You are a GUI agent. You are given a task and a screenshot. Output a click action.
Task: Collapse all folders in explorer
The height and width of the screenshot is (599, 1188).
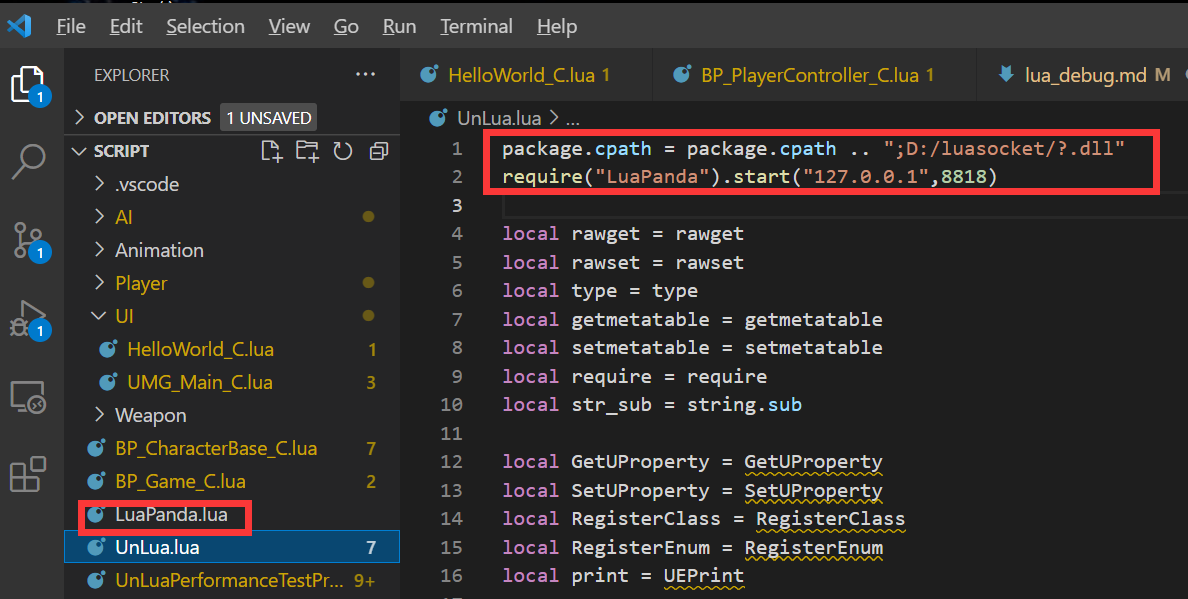378,151
